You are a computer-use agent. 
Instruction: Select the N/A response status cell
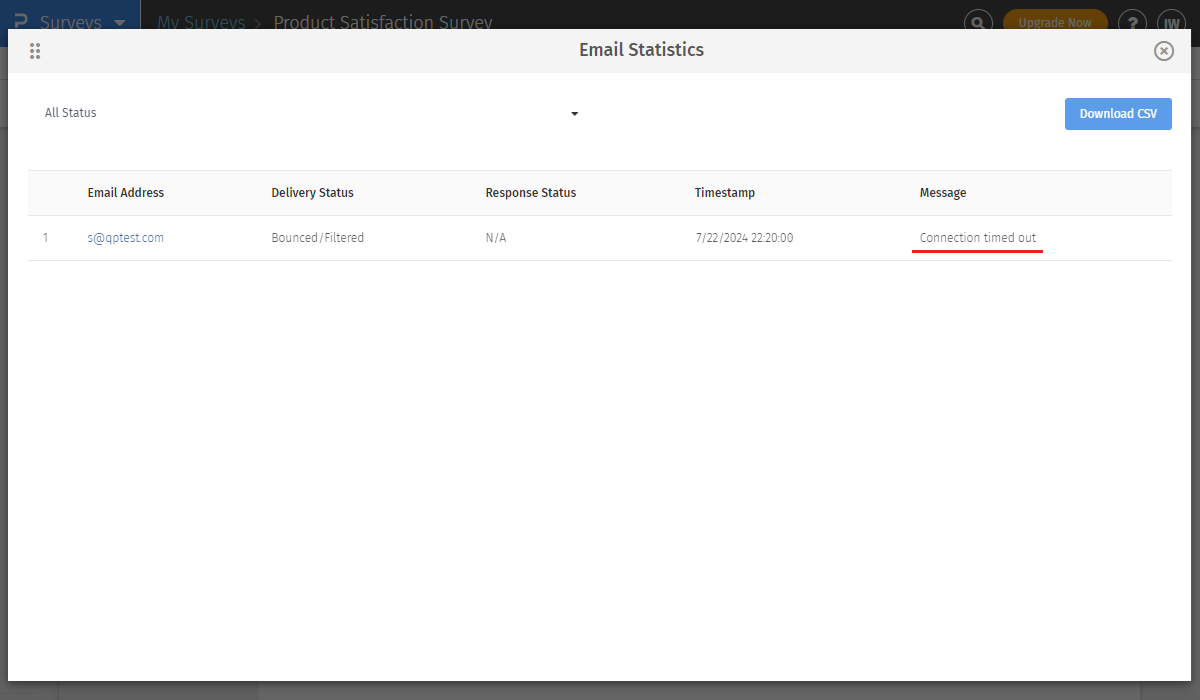[496, 238]
